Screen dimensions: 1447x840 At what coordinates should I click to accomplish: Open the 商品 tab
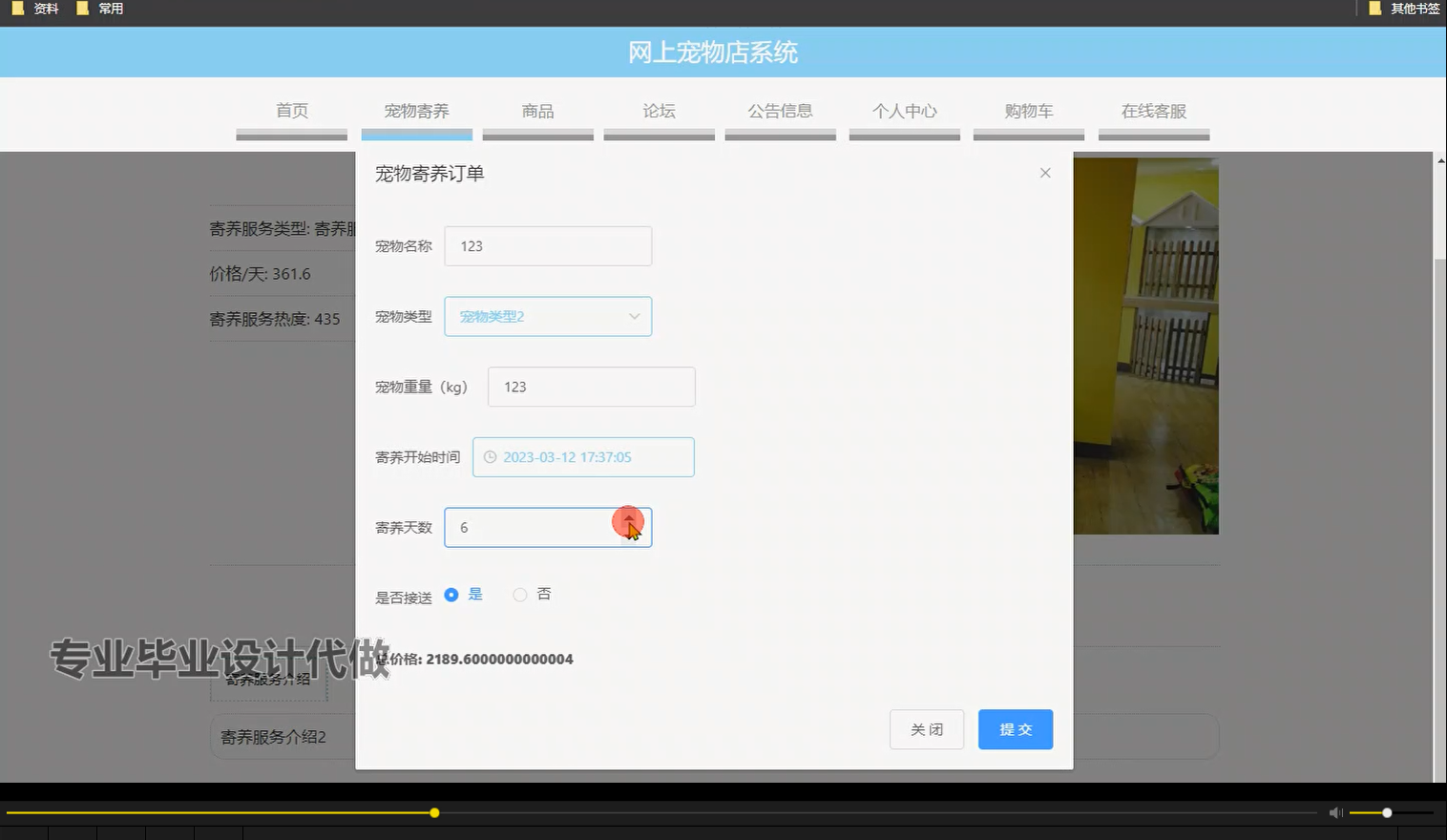click(537, 111)
